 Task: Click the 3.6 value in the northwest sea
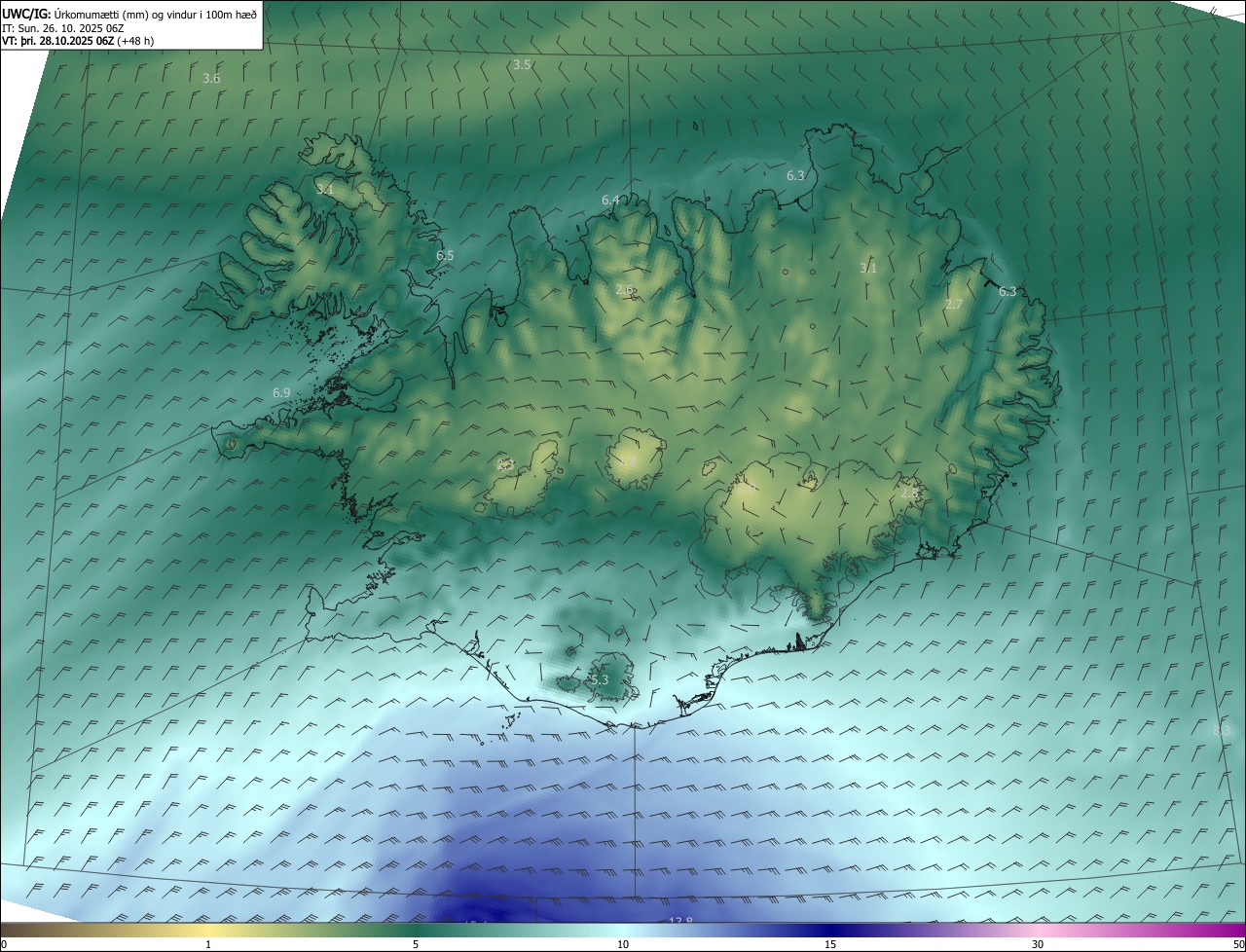(211, 78)
